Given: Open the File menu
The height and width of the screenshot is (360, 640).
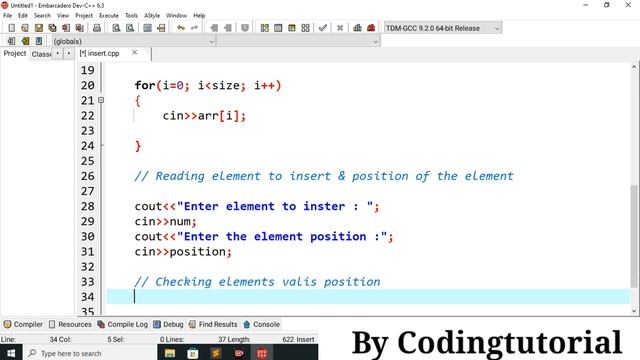Looking at the screenshot, I should pos(7,16).
